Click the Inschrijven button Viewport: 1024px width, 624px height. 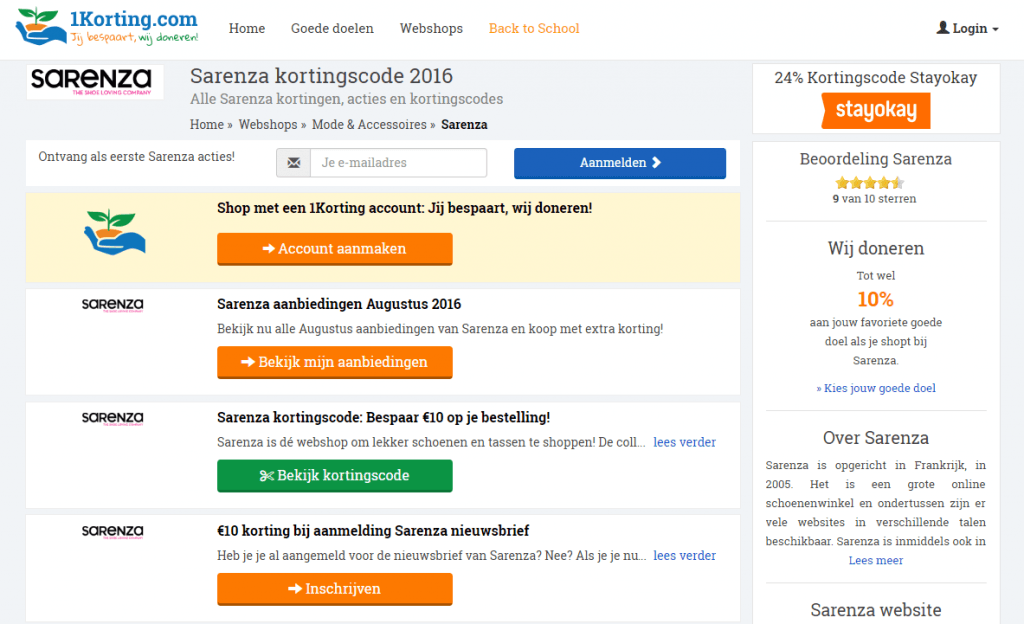334,589
